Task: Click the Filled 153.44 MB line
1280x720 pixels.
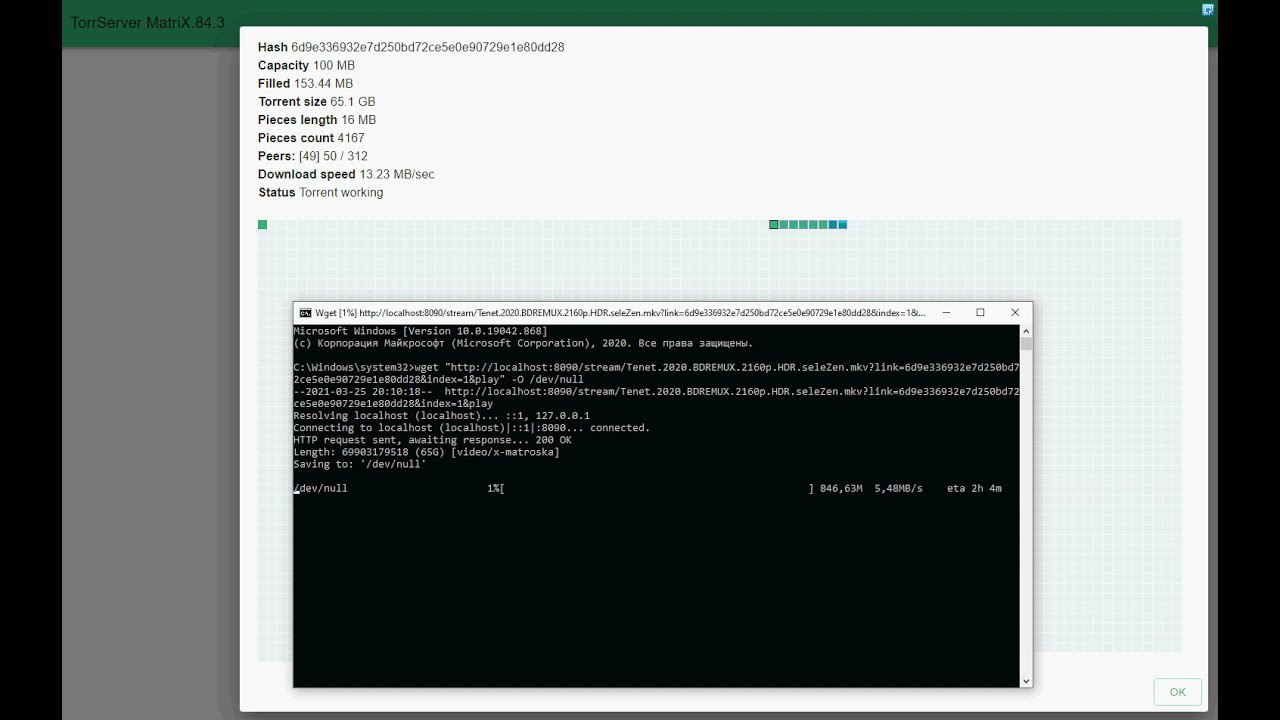Action: pos(305,83)
